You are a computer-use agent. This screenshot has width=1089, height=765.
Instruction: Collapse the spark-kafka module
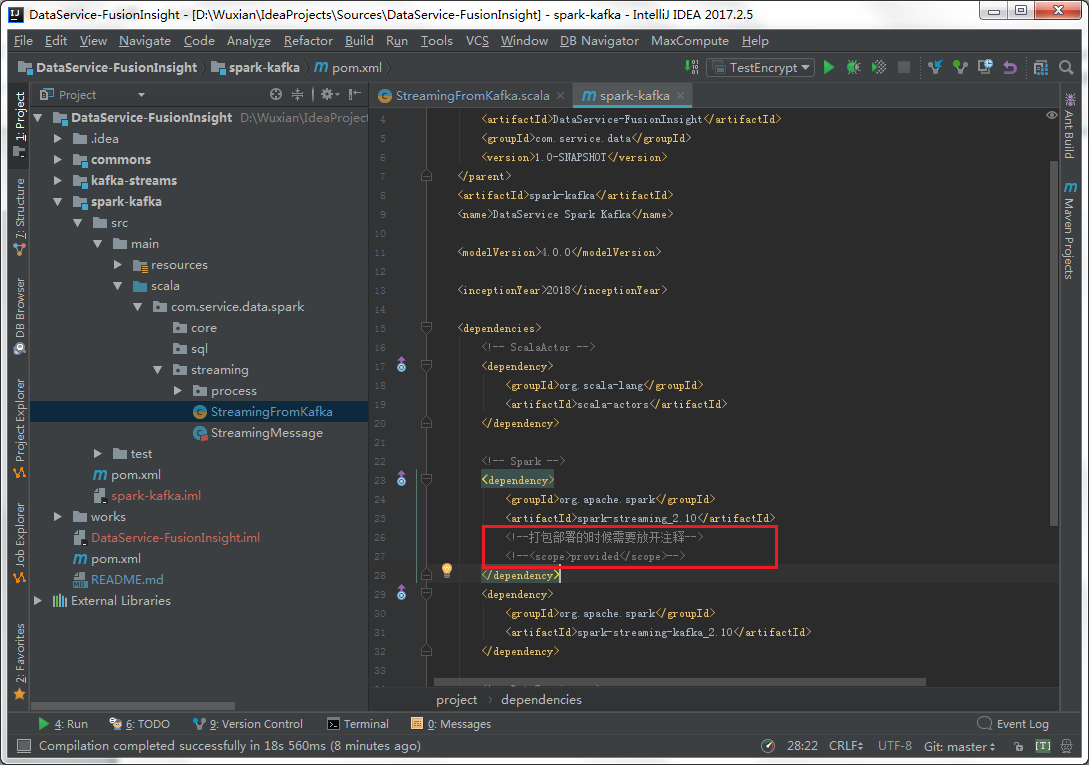(58, 201)
